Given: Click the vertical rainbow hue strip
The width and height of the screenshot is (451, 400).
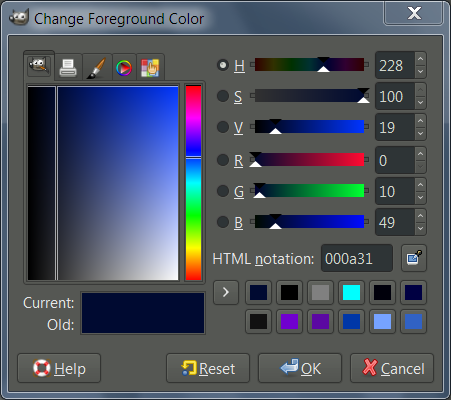Looking at the screenshot, I should tap(193, 183).
